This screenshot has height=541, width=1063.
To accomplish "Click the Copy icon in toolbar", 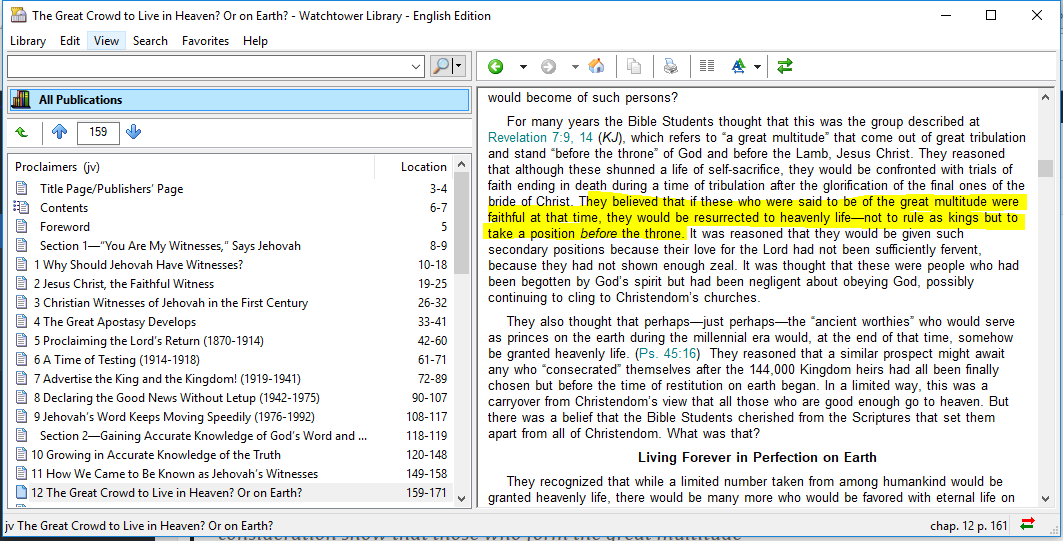I will 633,67.
